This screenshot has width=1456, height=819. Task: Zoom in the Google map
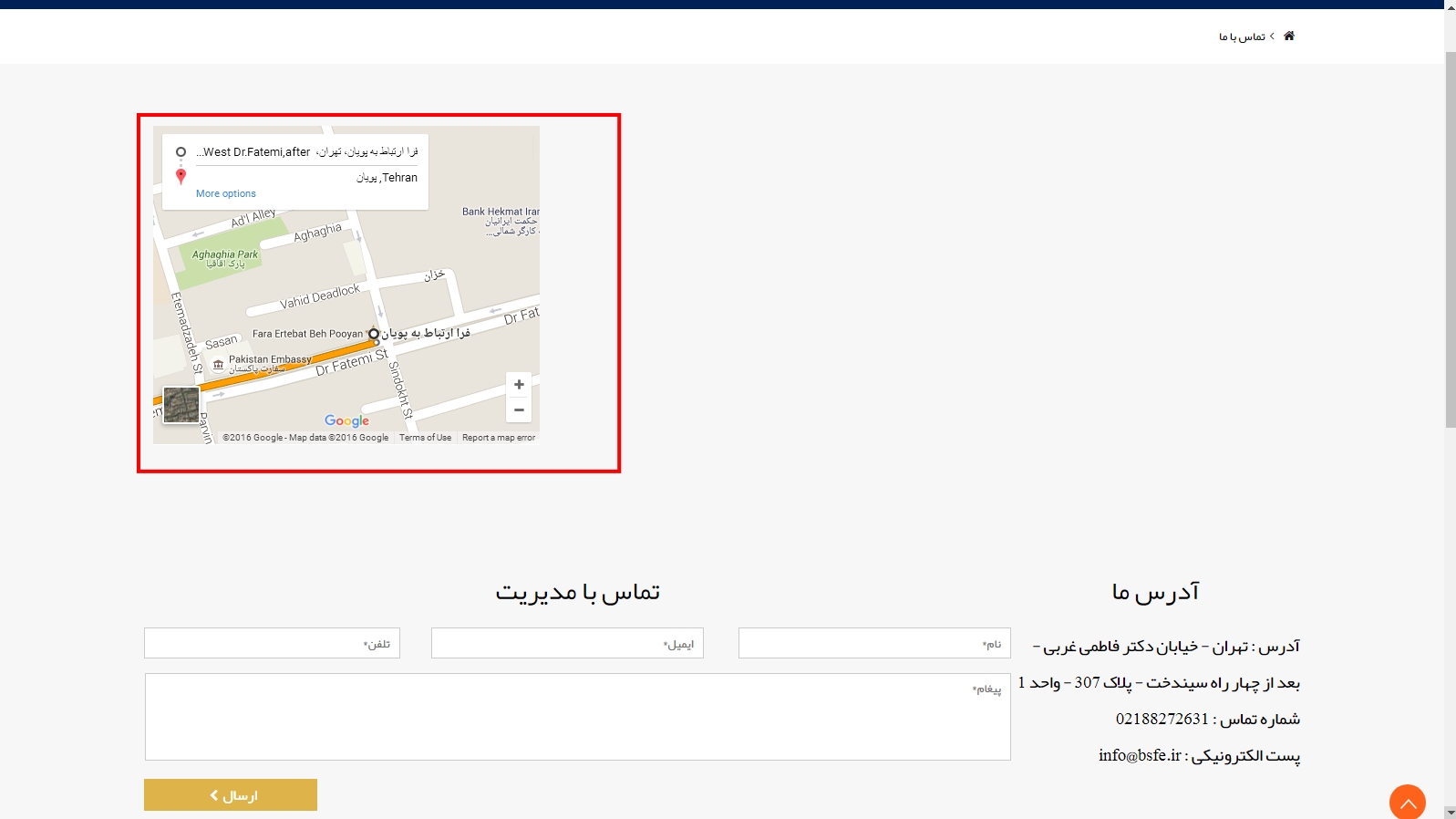tap(519, 385)
